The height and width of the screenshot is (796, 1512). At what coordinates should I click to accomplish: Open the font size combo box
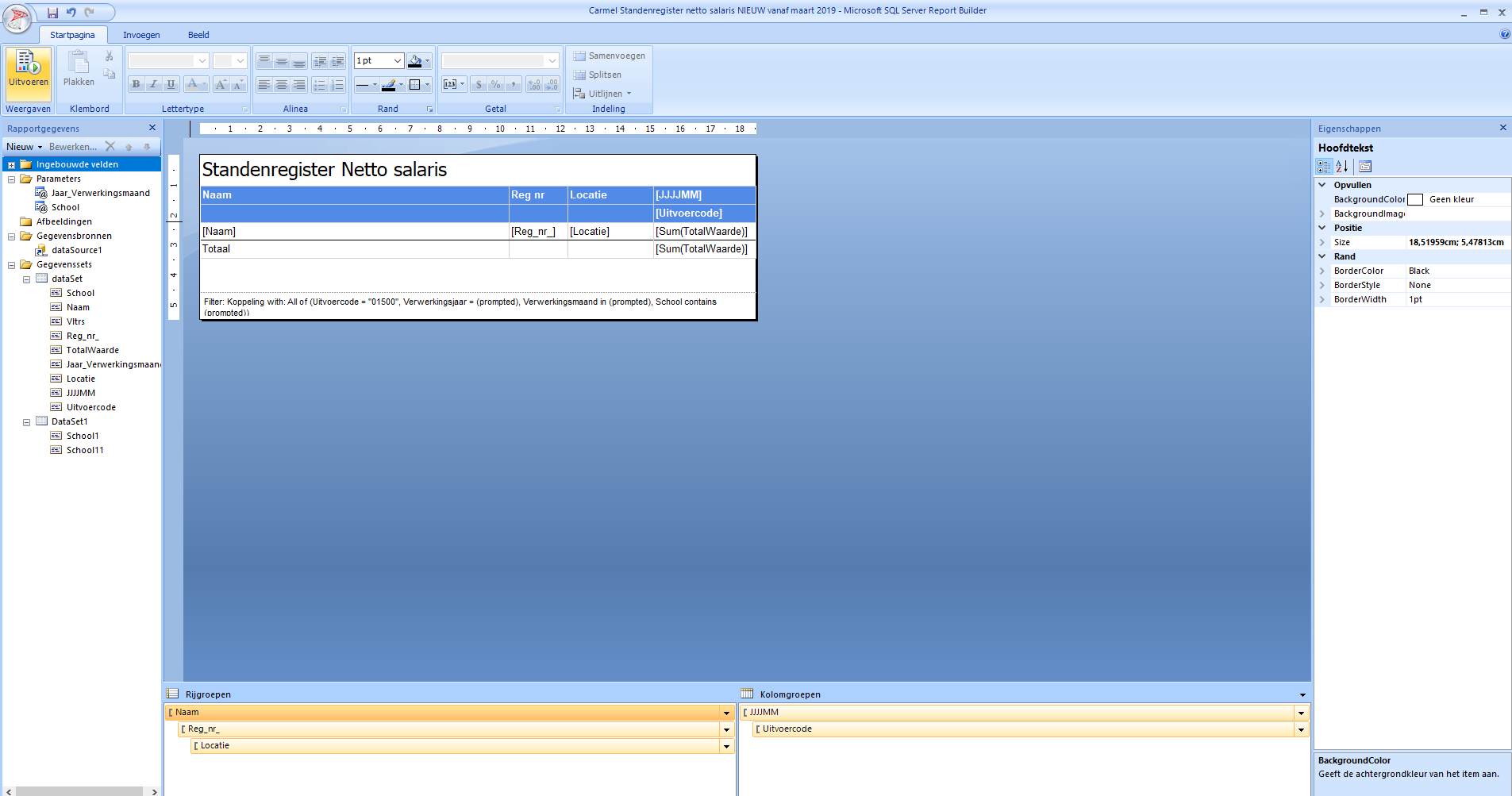[230, 61]
